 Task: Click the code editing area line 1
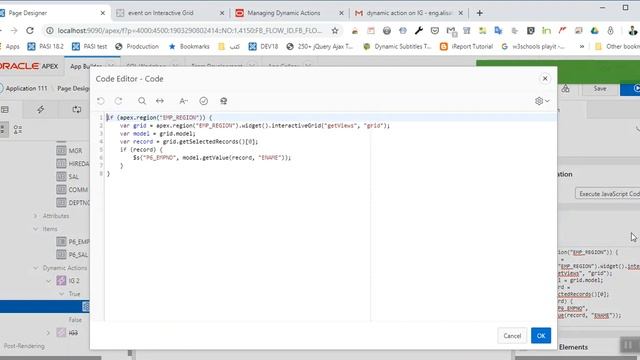coord(331,118)
